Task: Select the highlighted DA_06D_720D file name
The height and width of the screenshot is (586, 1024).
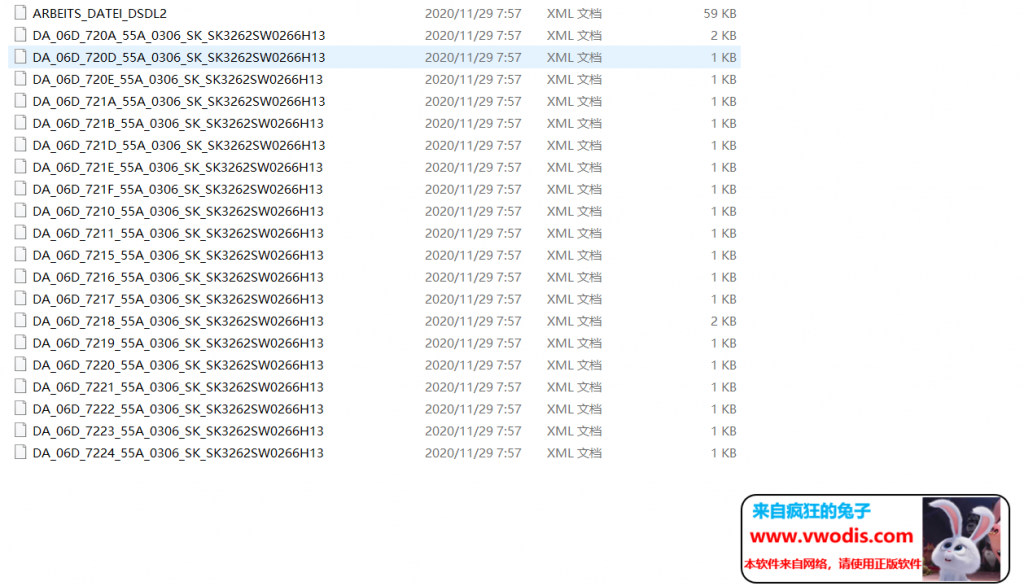Action: click(178, 58)
